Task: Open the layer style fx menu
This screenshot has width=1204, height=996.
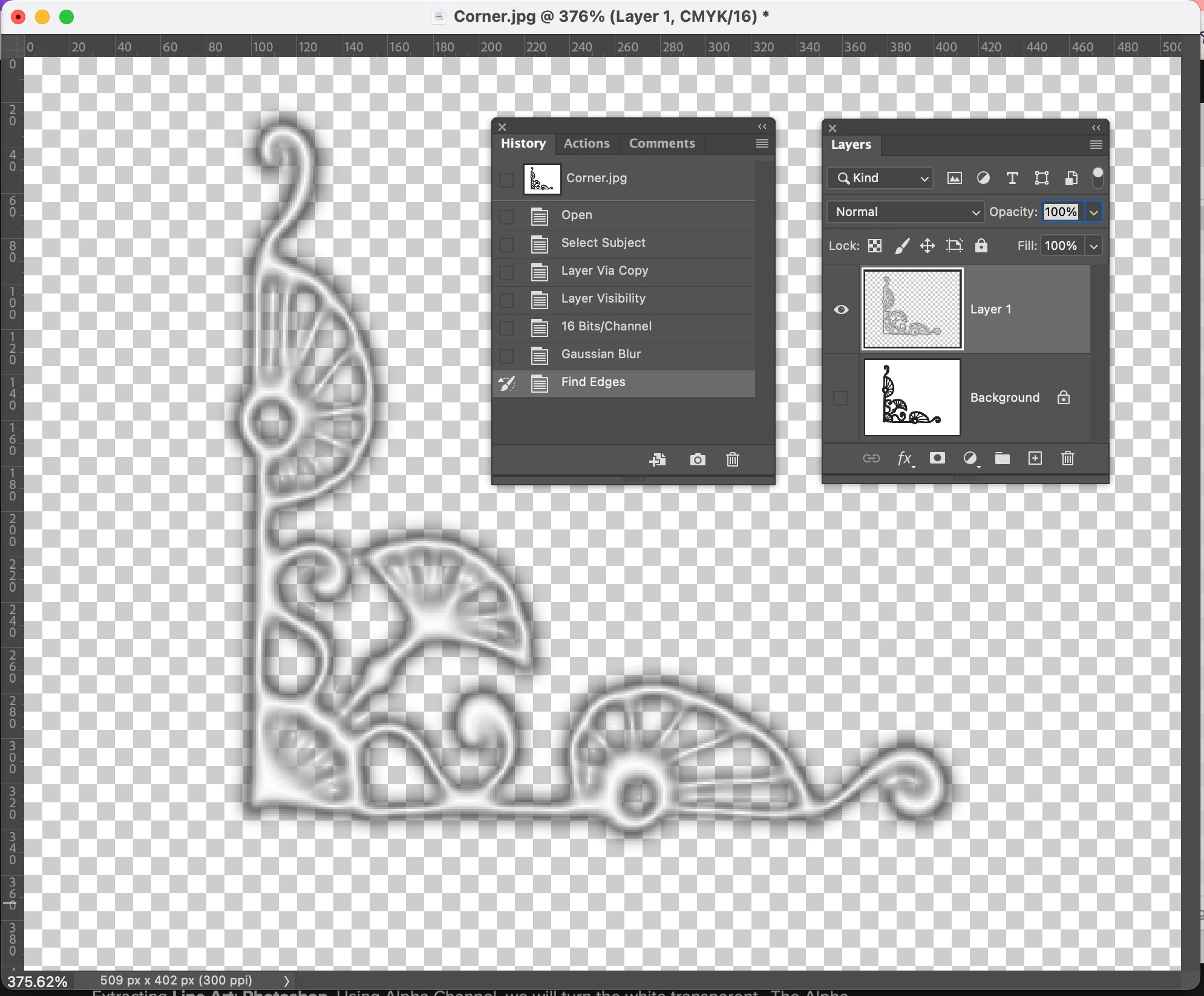Action: 905,459
